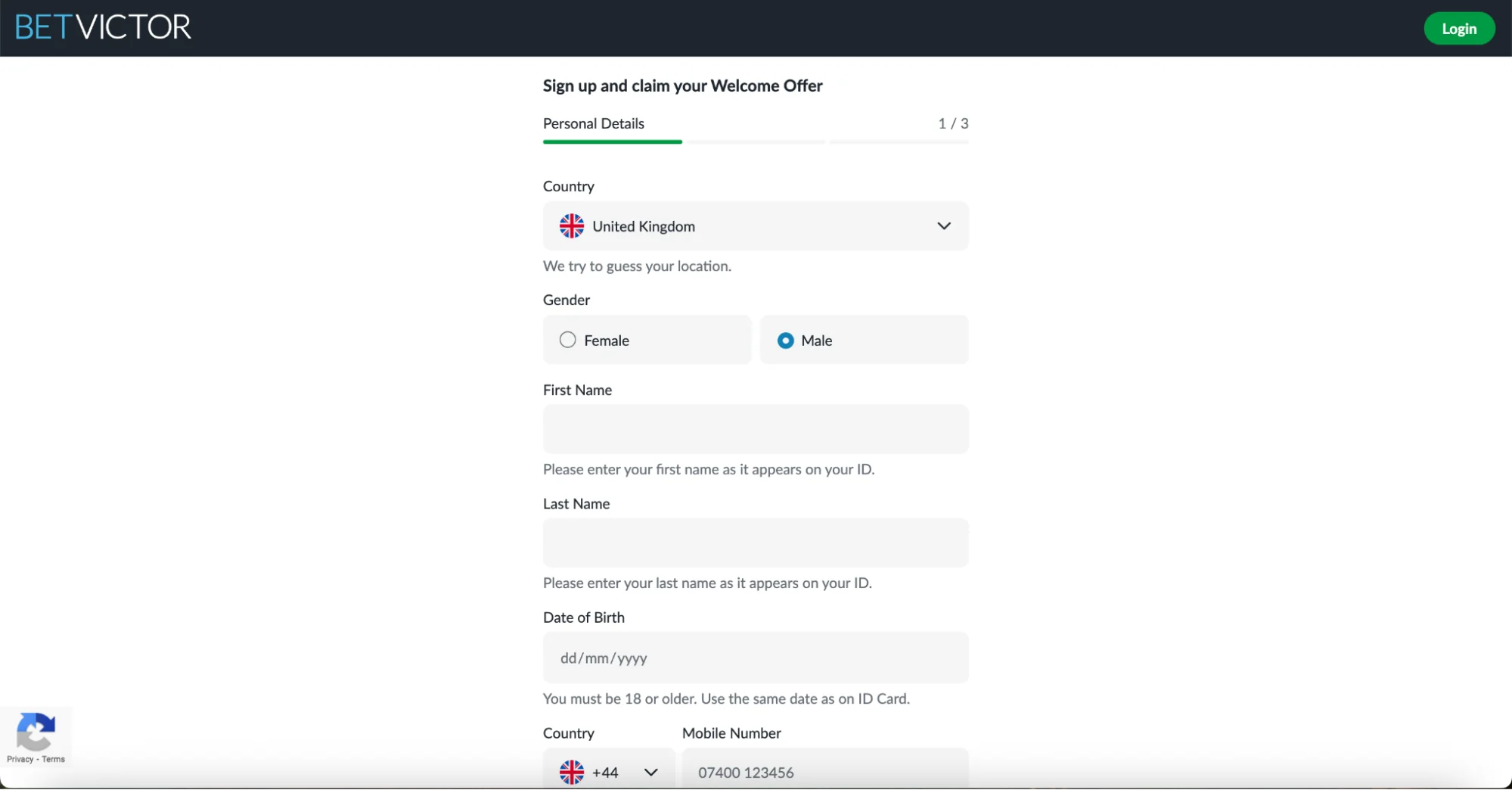Open the United Kingdom country selector
Viewport: 1512px width, 790px height.
(755, 226)
